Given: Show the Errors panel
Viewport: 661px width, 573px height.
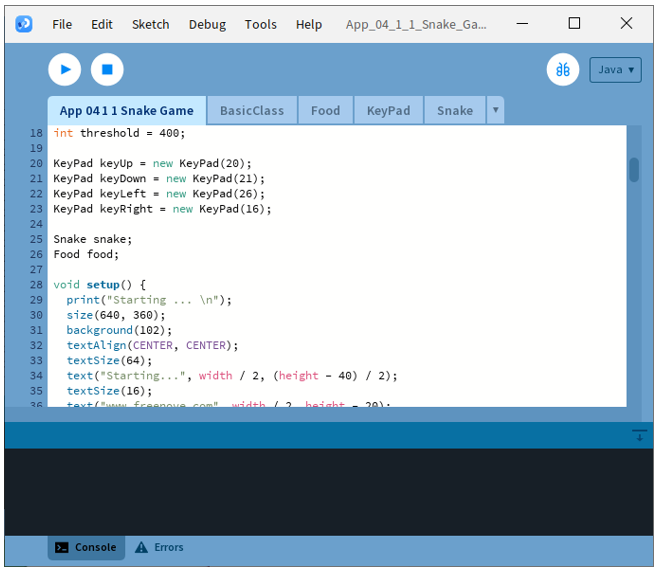Looking at the screenshot, I should pyautogui.click(x=159, y=547).
